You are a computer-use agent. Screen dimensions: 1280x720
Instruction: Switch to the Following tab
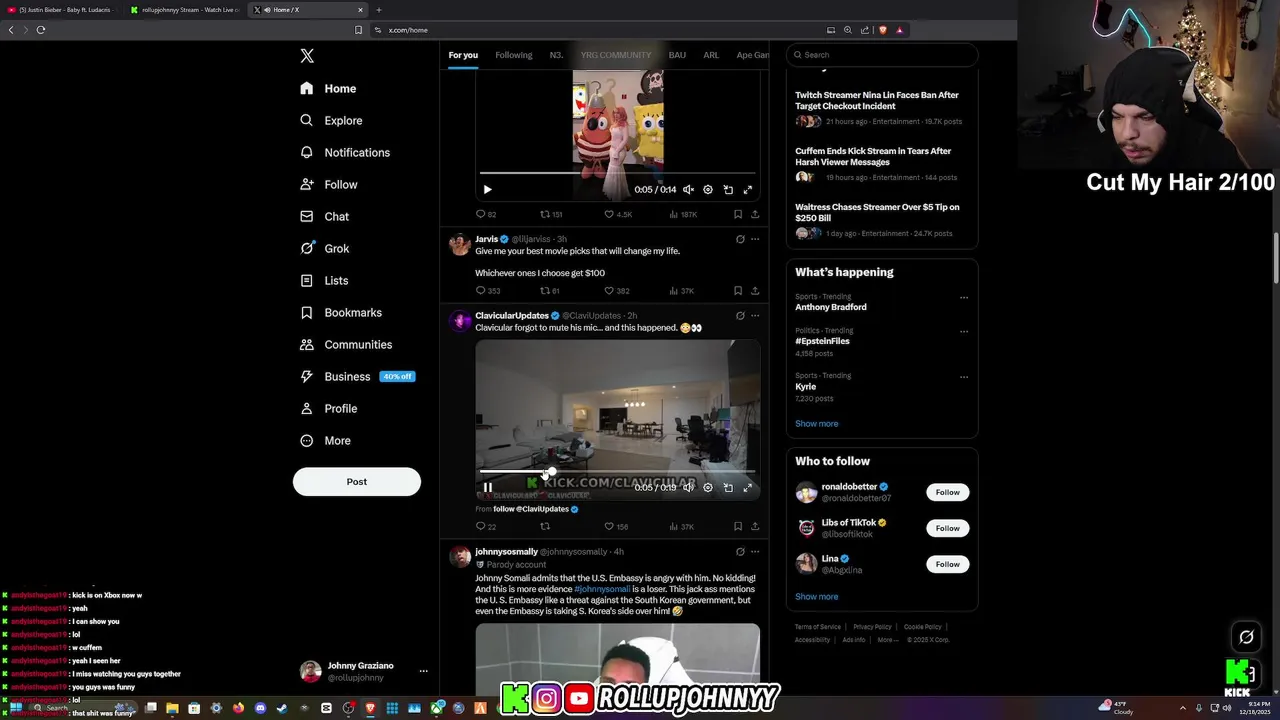(514, 55)
